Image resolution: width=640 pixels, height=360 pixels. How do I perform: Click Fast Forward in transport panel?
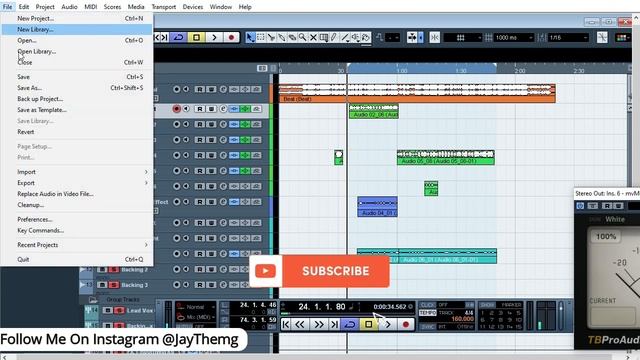318,324
